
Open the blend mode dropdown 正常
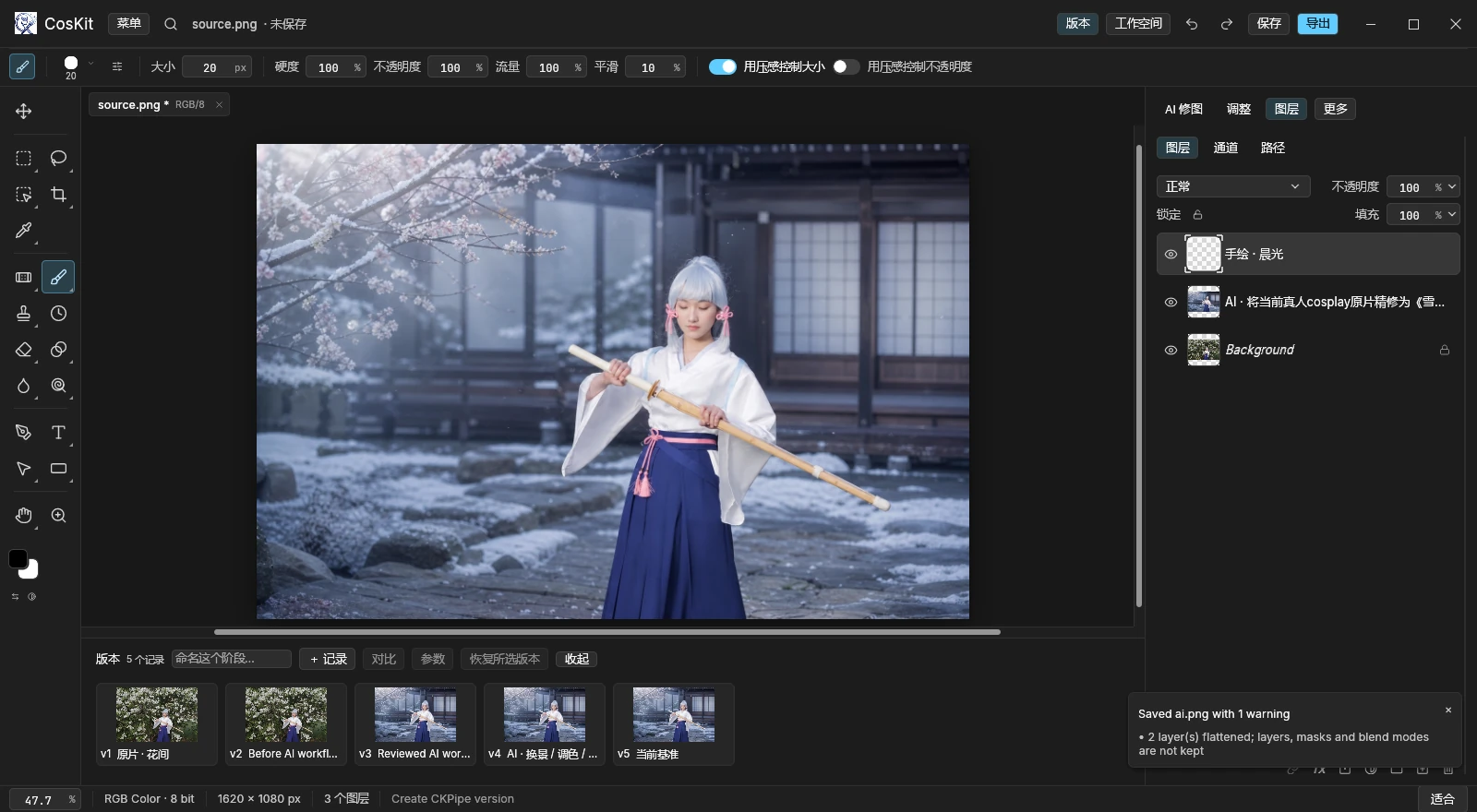pyautogui.click(x=1233, y=186)
